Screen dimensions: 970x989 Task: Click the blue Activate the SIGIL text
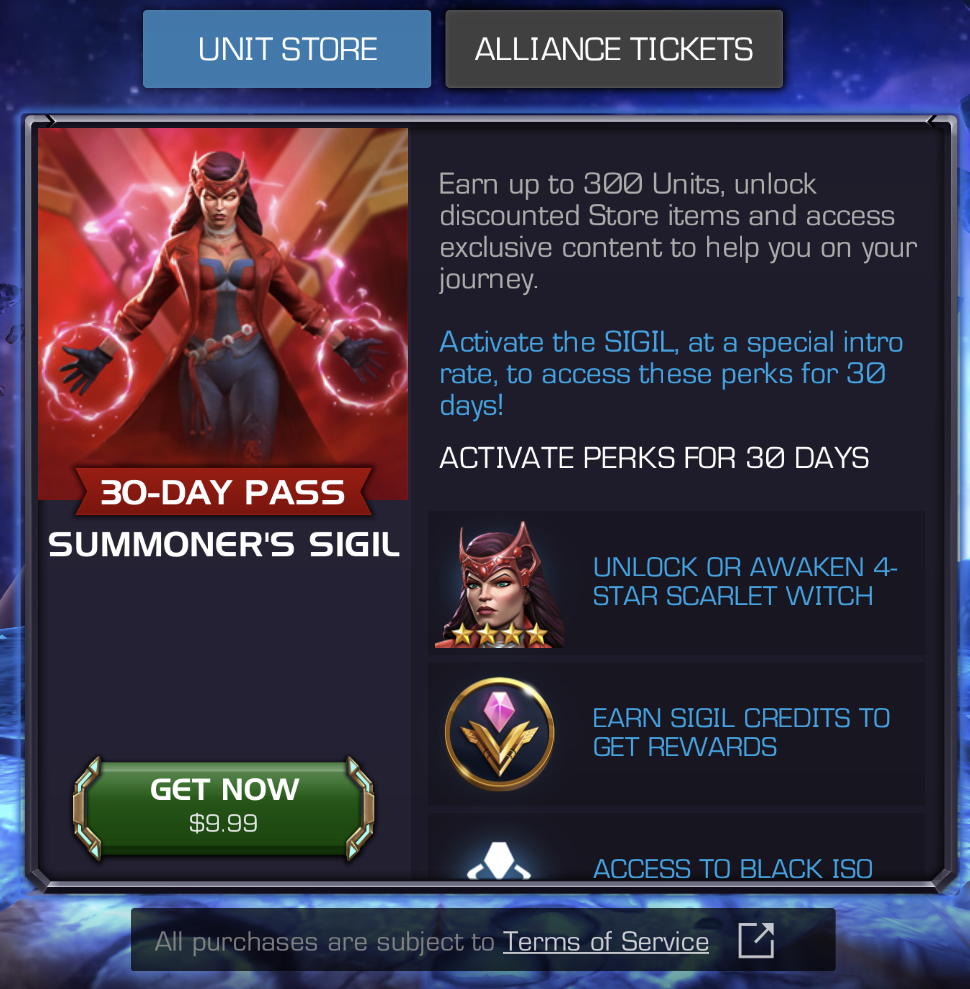point(671,373)
